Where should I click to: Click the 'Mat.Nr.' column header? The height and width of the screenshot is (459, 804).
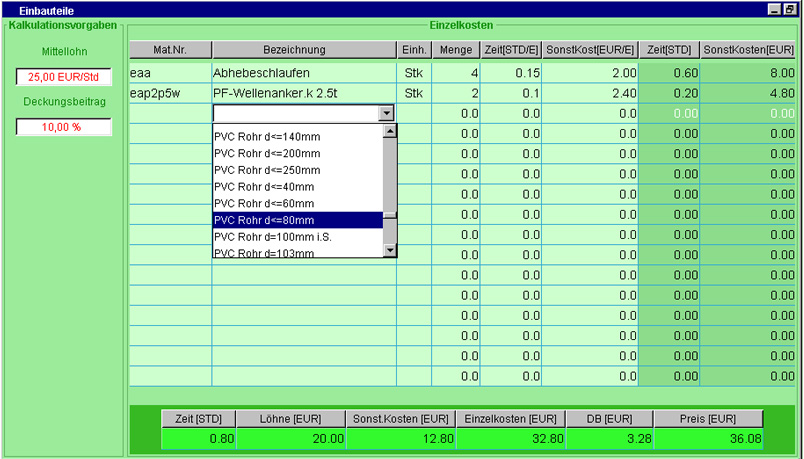[170, 50]
